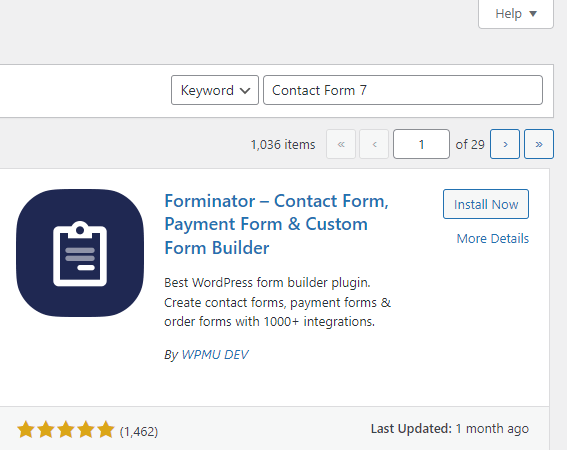Open More Details for Forminator
The width and height of the screenshot is (567, 450).
point(493,238)
